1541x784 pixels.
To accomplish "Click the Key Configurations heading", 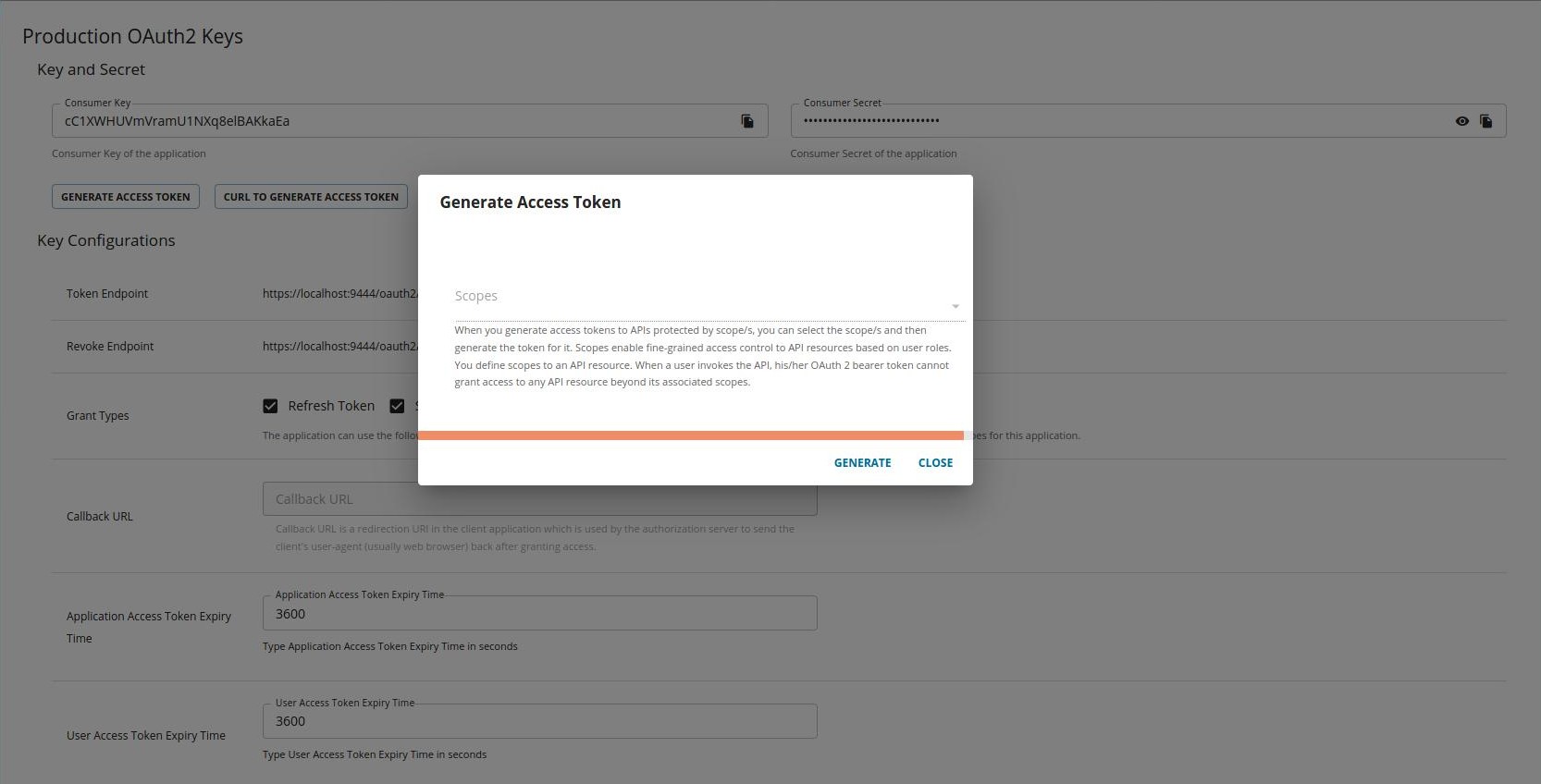I will pos(106,240).
